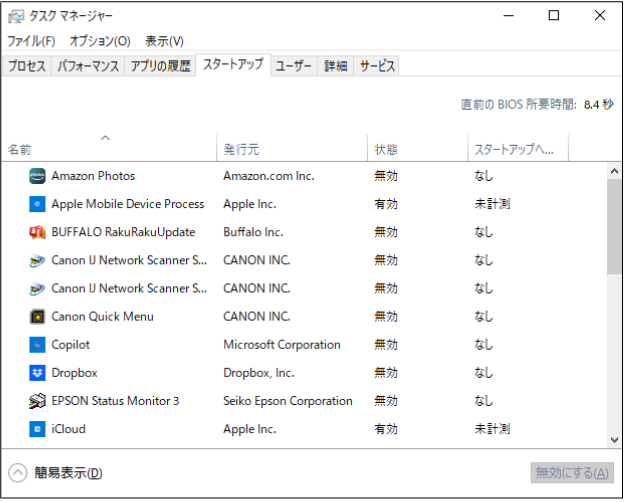
Task: Open the ファイル(F) menu
Action: pyautogui.click(x=31, y=41)
